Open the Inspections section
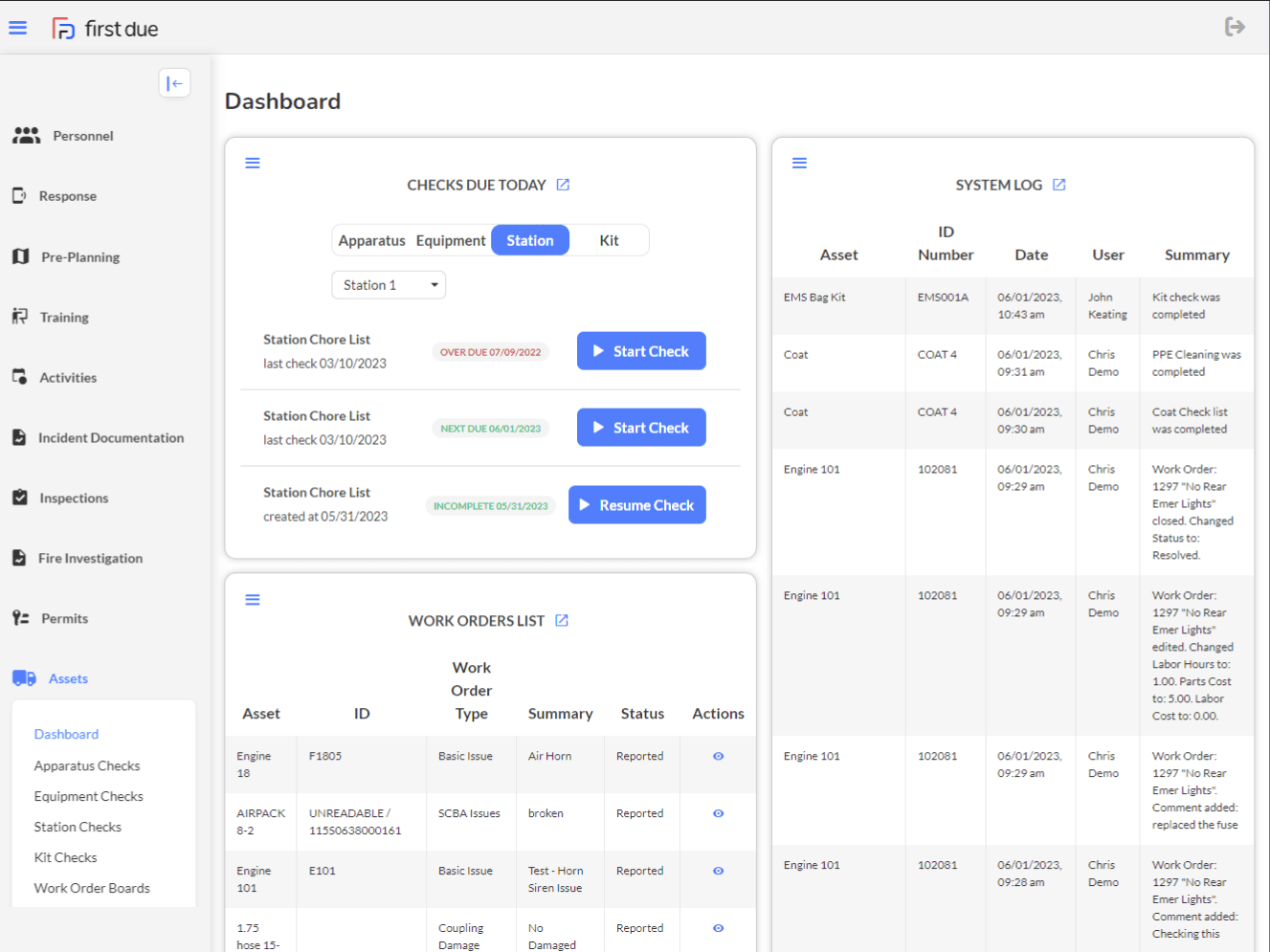The width and height of the screenshot is (1270, 952). [x=74, y=498]
